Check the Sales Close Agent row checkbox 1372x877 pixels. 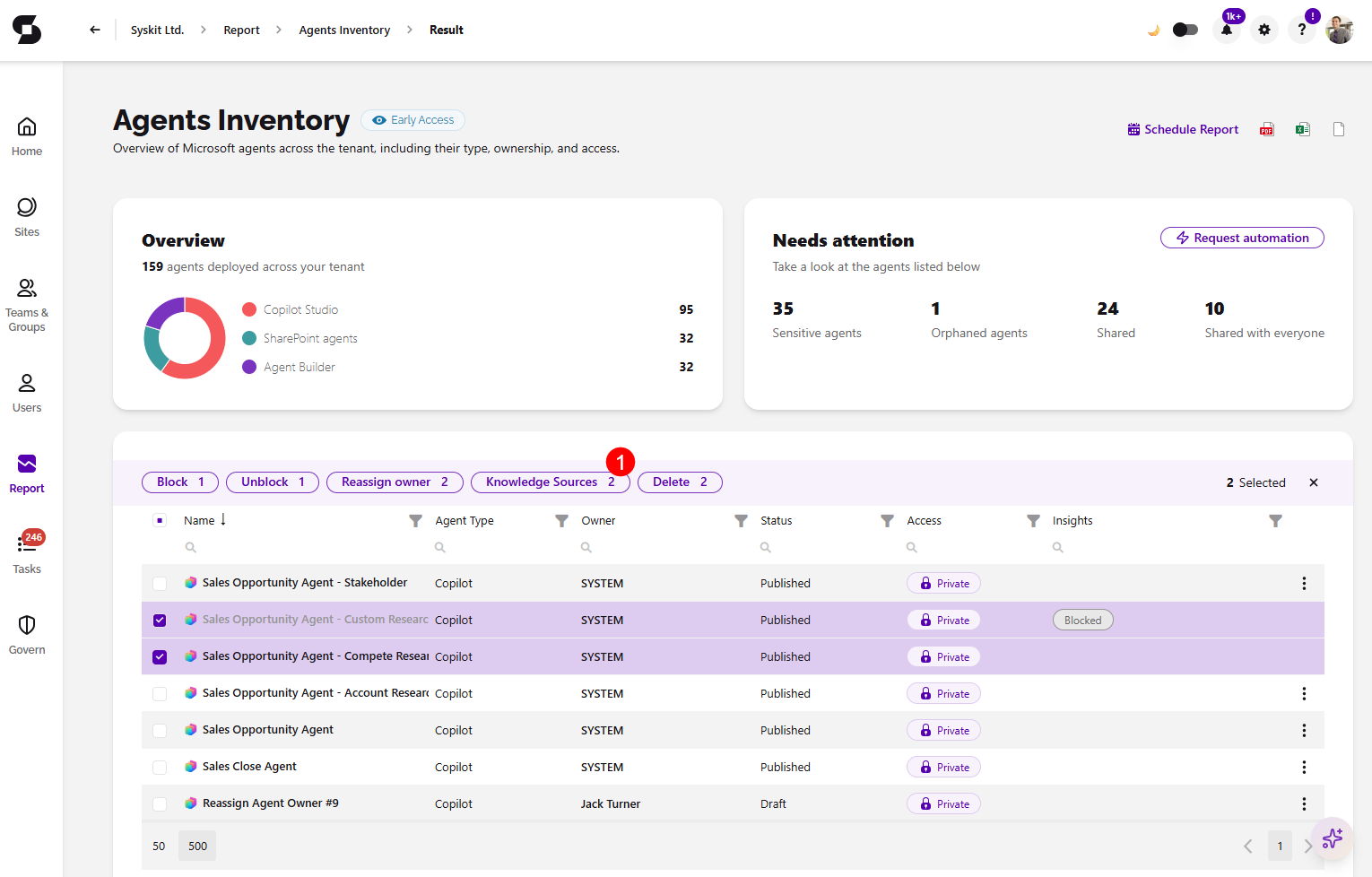pyautogui.click(x=160, y=768)
